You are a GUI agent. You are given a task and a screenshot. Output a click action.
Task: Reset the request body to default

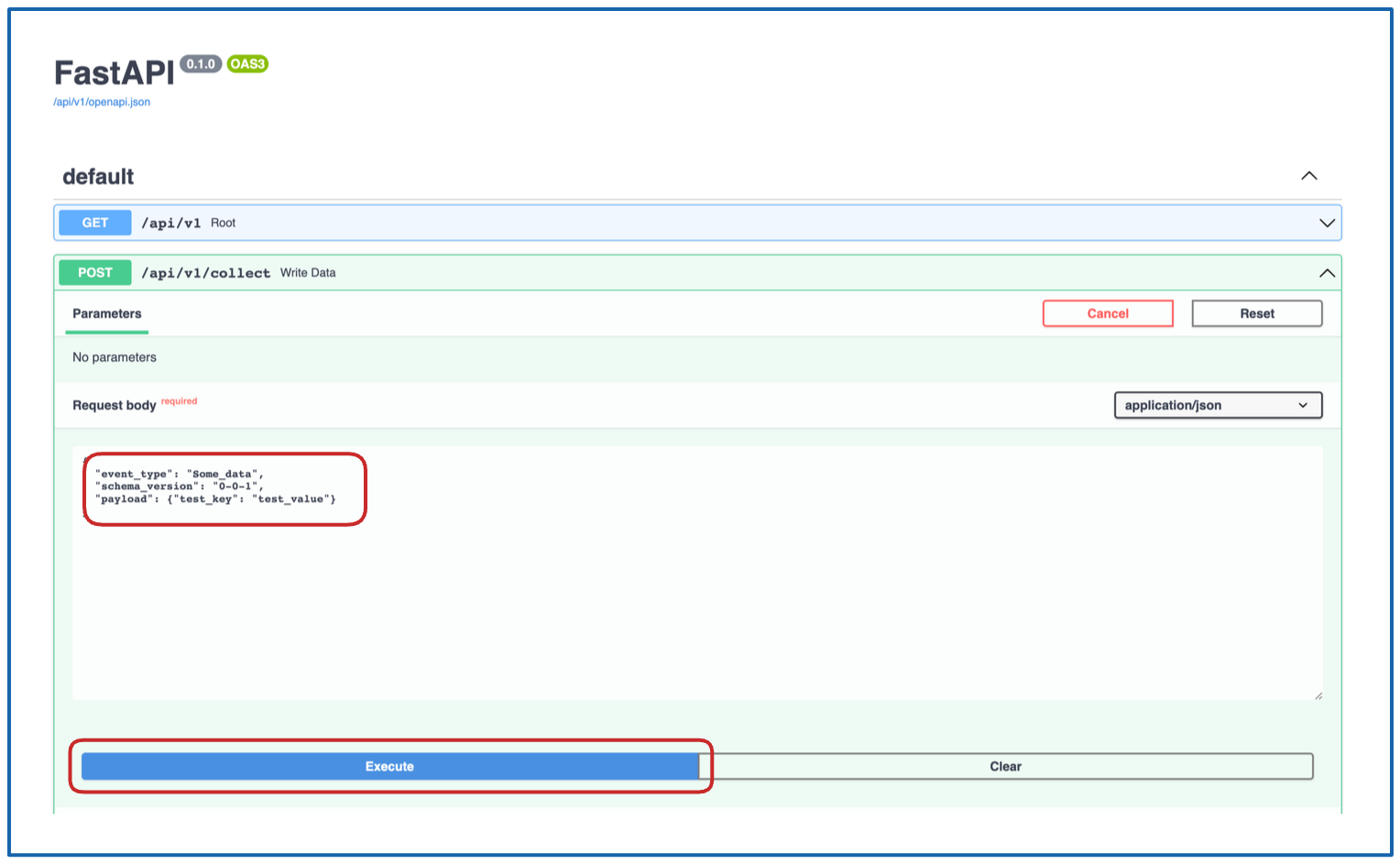click(1256, 313)
